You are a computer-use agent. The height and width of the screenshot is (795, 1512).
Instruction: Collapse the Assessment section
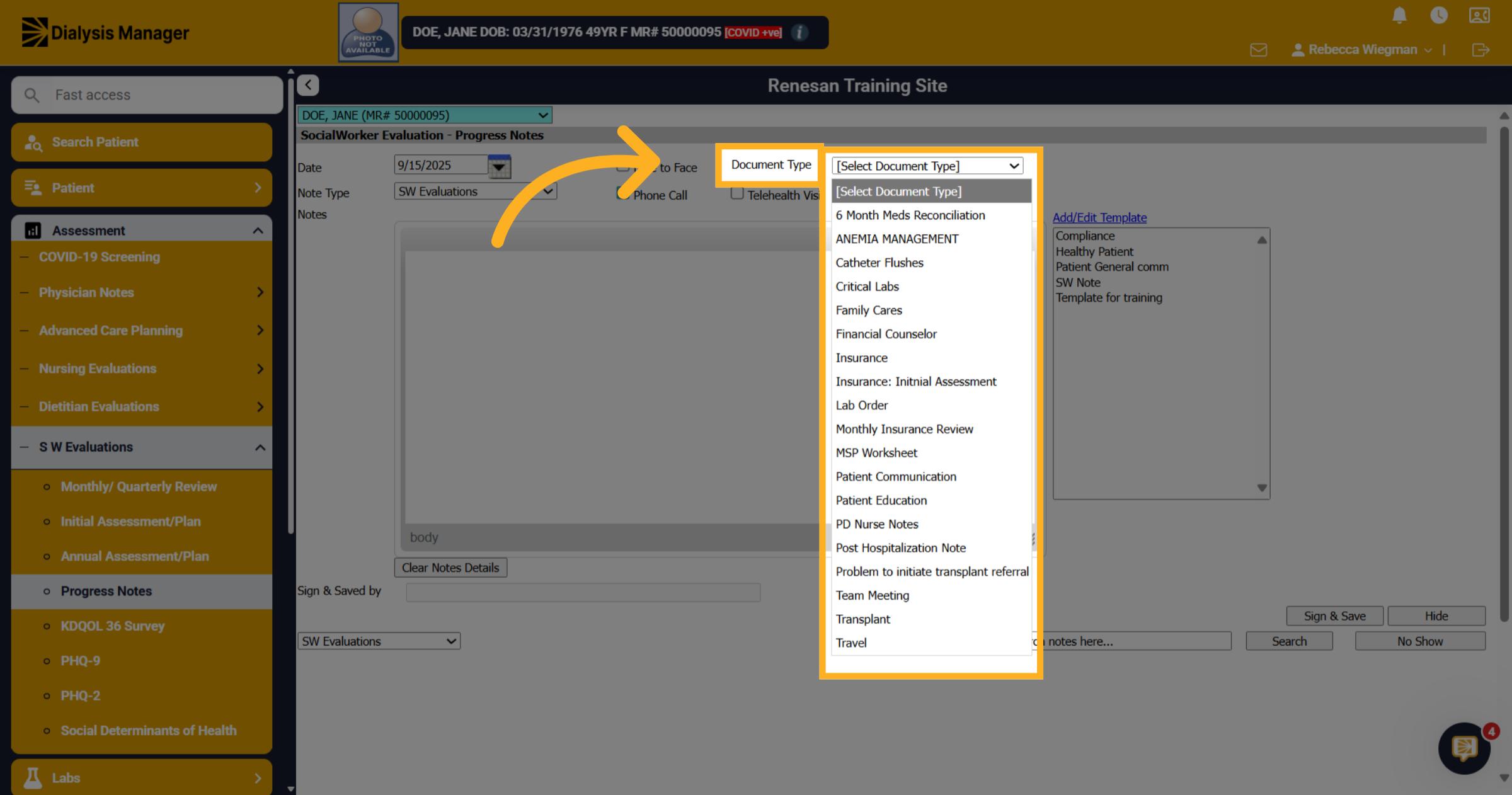click(x=142, y=231)
